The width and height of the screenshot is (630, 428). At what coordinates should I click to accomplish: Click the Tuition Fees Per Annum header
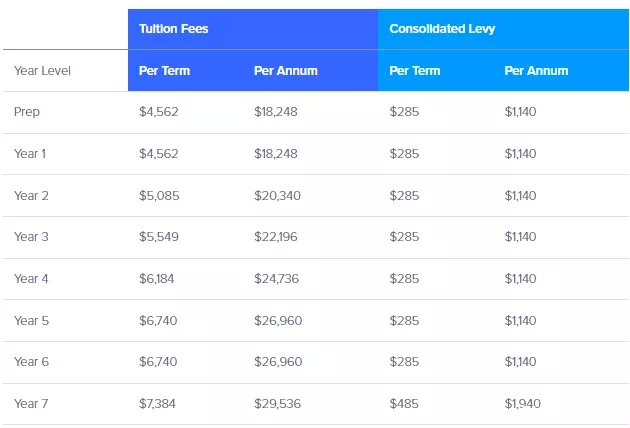(x=286, y=71)
